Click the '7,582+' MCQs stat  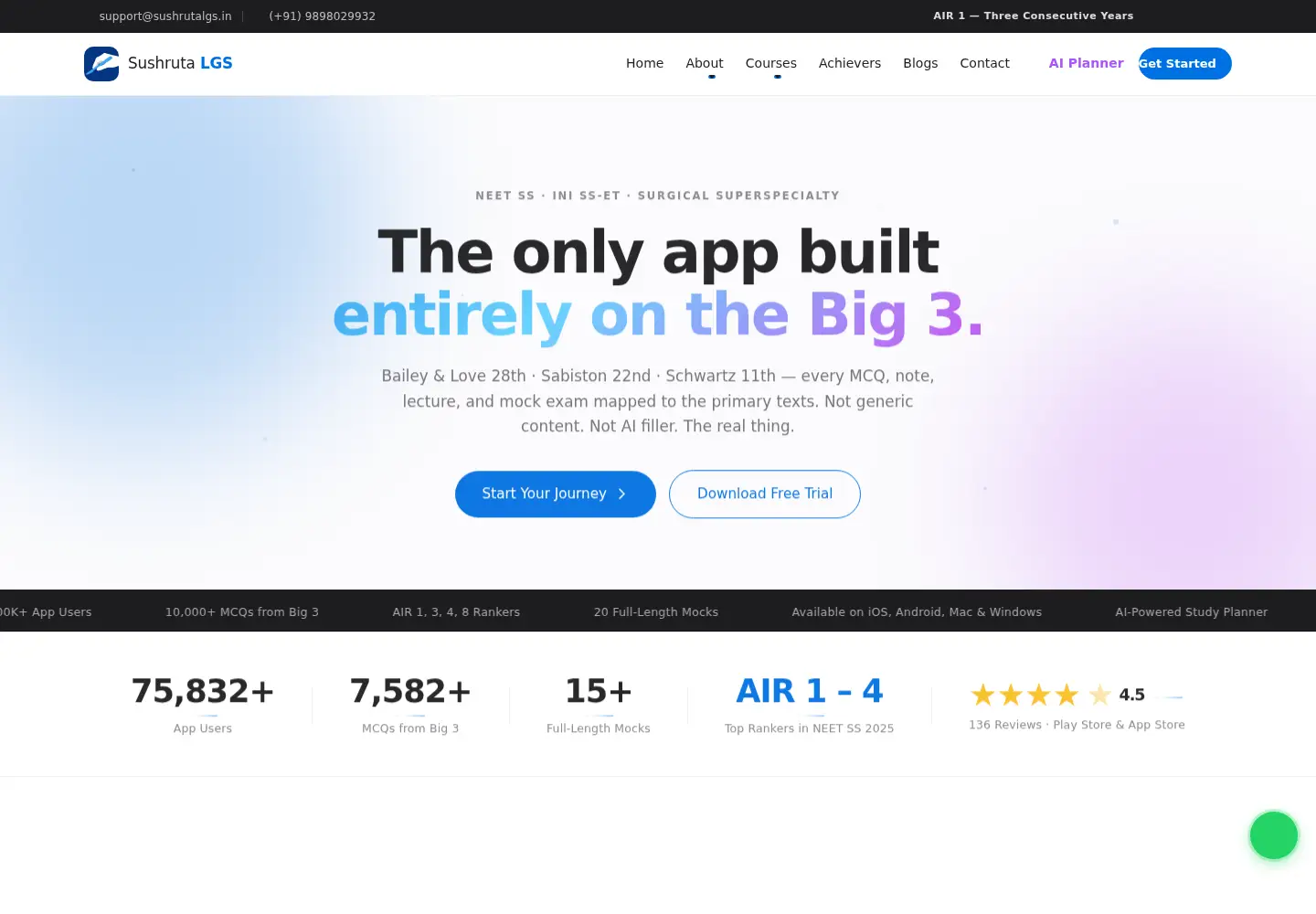pos(410,691)
